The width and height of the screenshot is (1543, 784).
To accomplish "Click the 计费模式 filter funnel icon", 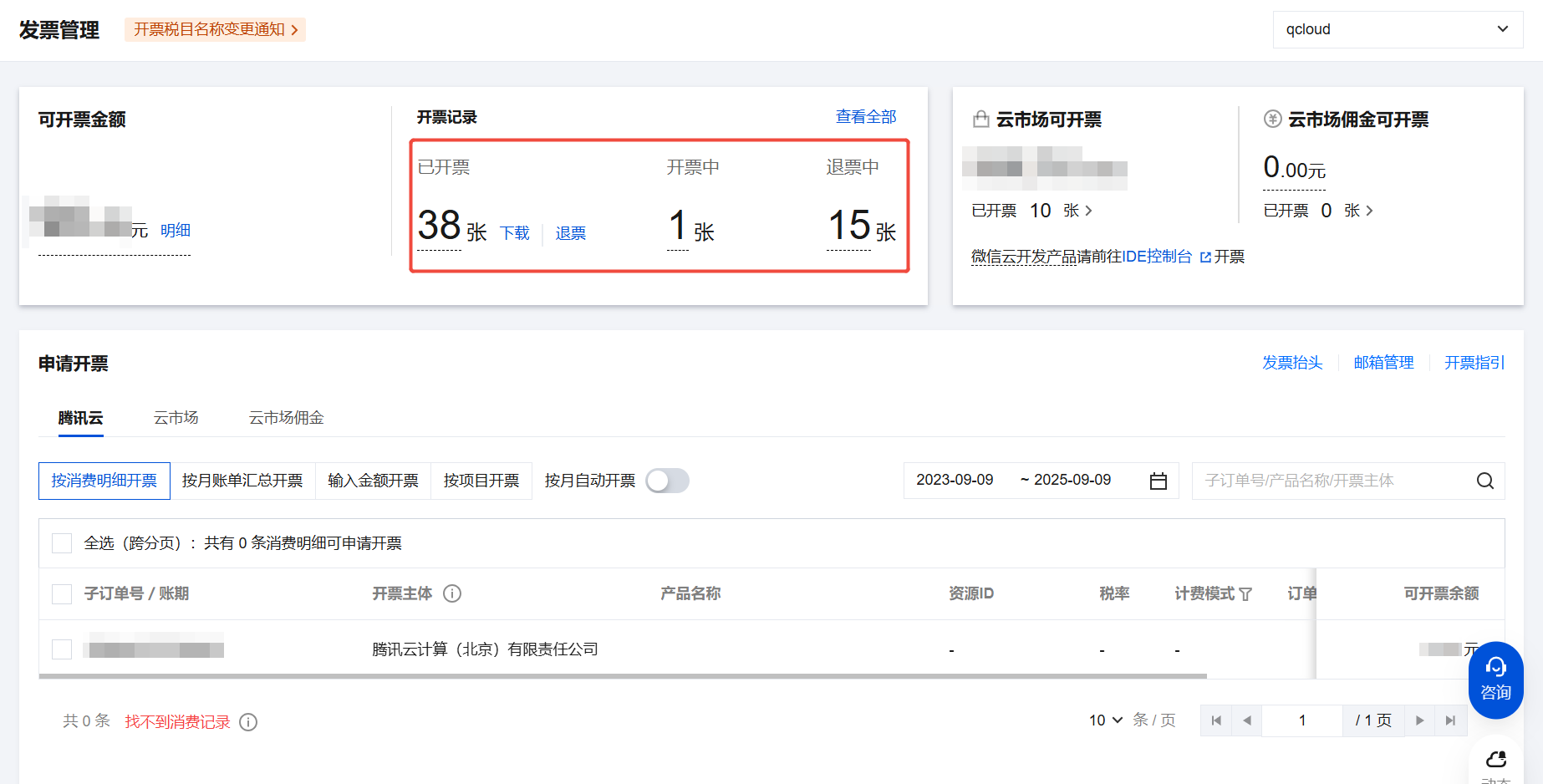I will [x=1245, y=594].
